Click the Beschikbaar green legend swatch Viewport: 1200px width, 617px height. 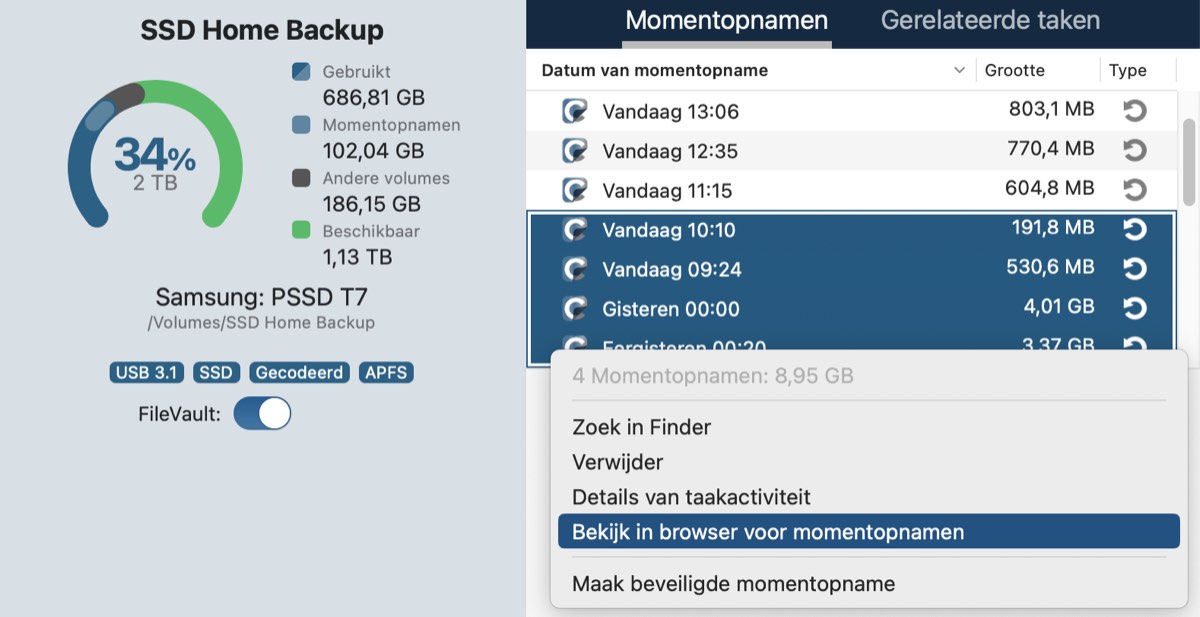point(301,231)
